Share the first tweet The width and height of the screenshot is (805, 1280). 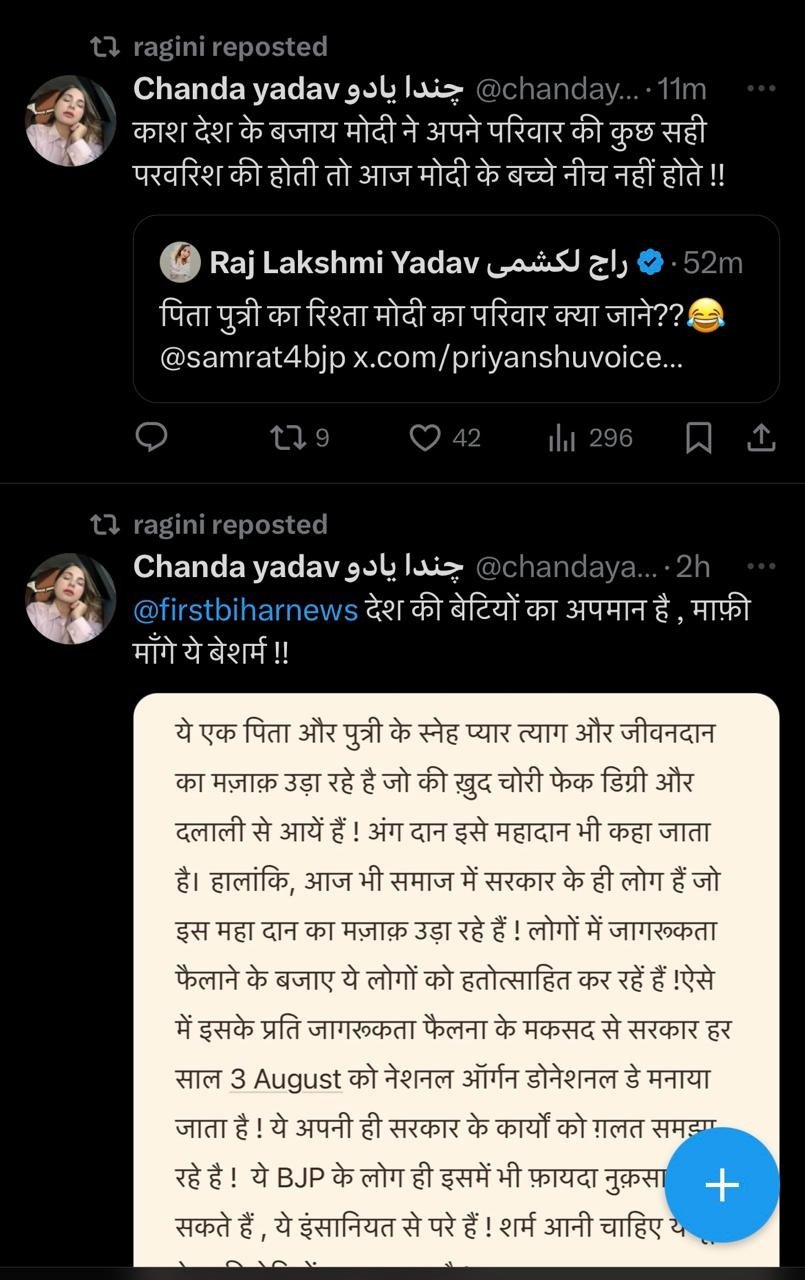pyautogui.click(x=760, y=438)
